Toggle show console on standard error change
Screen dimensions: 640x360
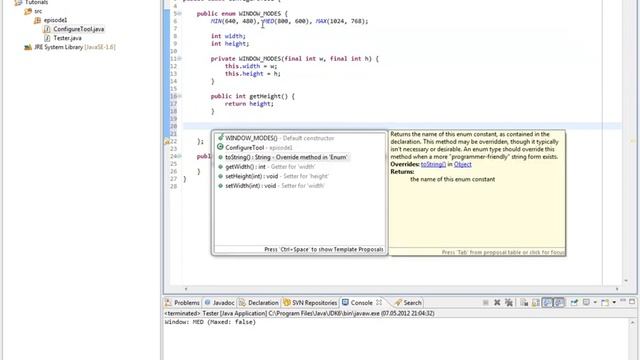[x=559, y=302]
